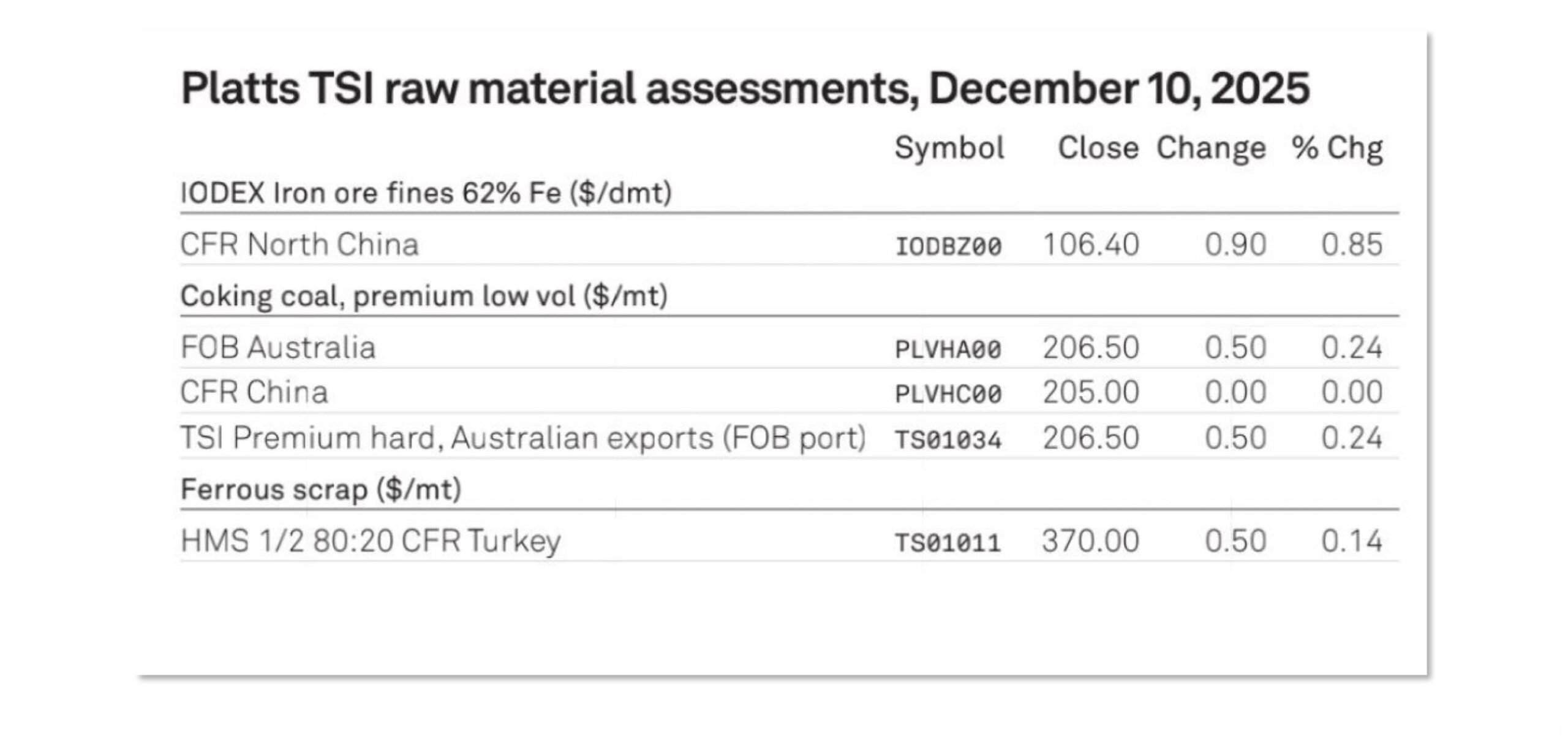Click the FOB Australia row label
Viewport: 1568px width, 744px height.
click(x=277, y=347)
